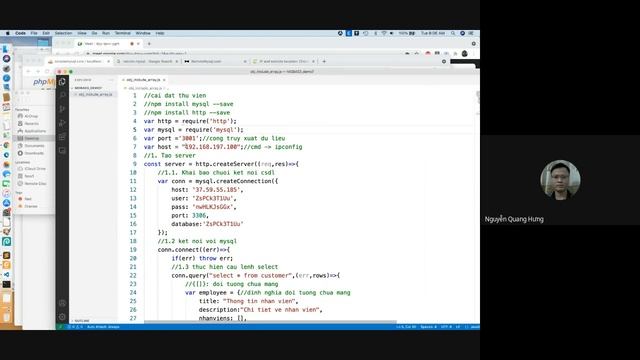
Task: Open Manage gear icon in activity bar
Action: click(x=62, y=316)
